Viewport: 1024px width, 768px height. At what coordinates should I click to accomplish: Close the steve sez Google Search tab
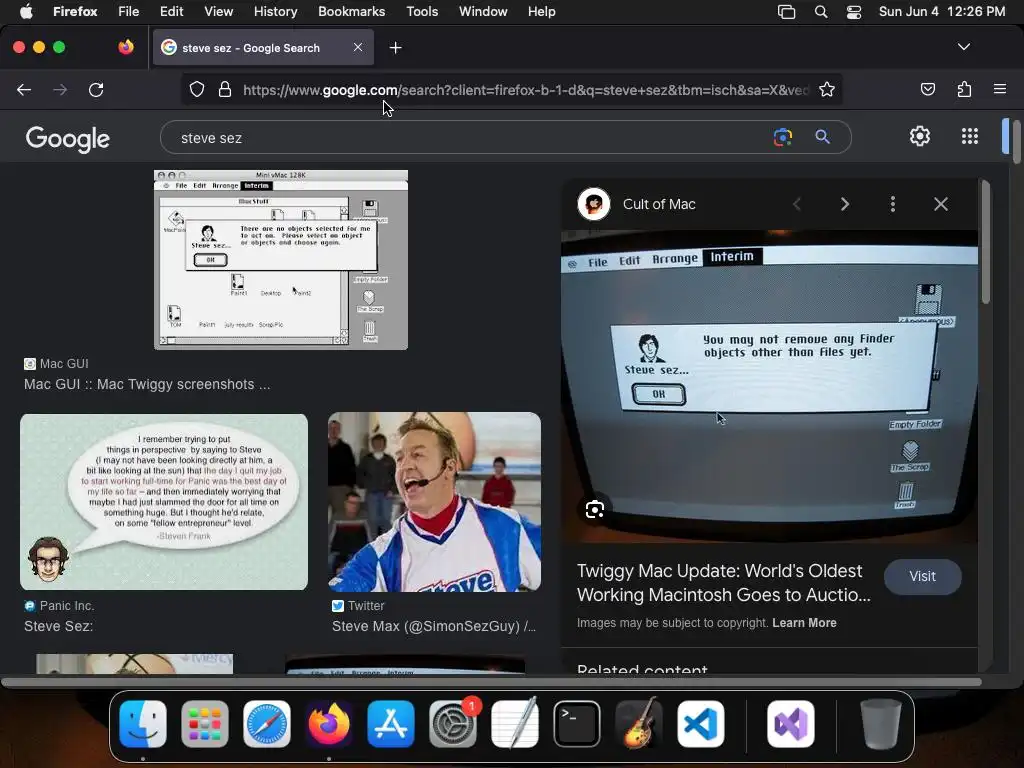(358, 47)
